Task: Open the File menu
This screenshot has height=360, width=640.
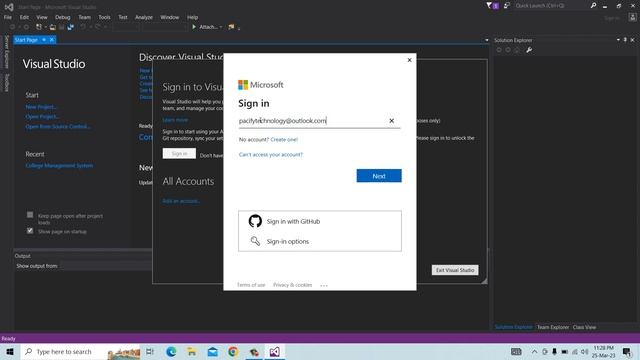Action: click(8, 17)
